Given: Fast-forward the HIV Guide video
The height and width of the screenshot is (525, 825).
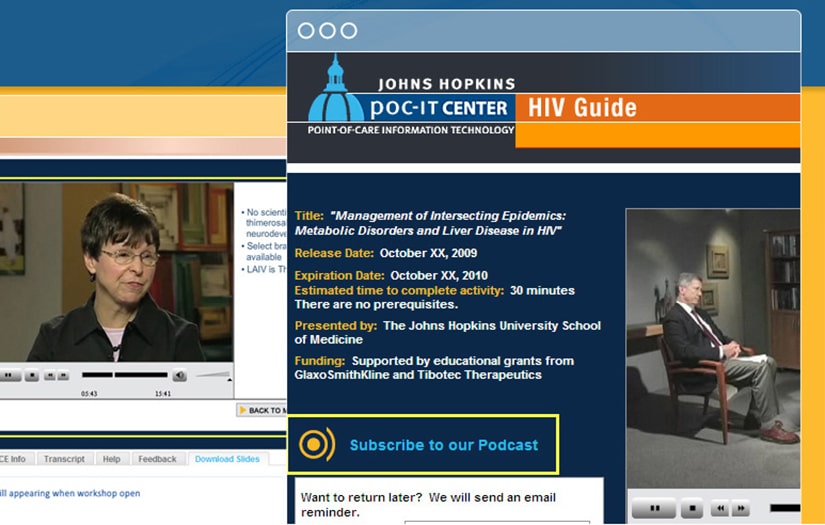Looking at the screenshot, I should (x=740, y=508).
